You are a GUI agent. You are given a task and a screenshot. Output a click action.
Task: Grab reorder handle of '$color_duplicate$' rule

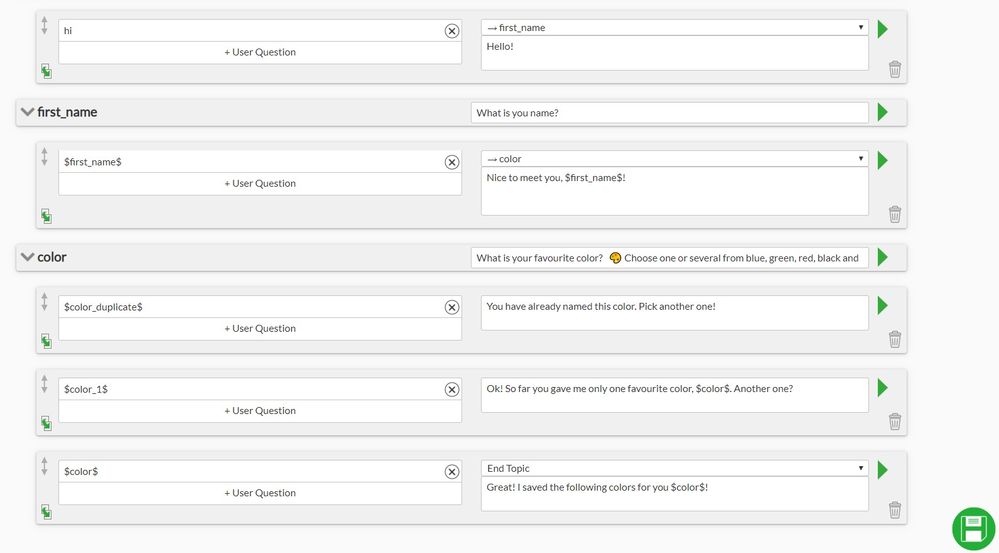click(x=45, y=302)
